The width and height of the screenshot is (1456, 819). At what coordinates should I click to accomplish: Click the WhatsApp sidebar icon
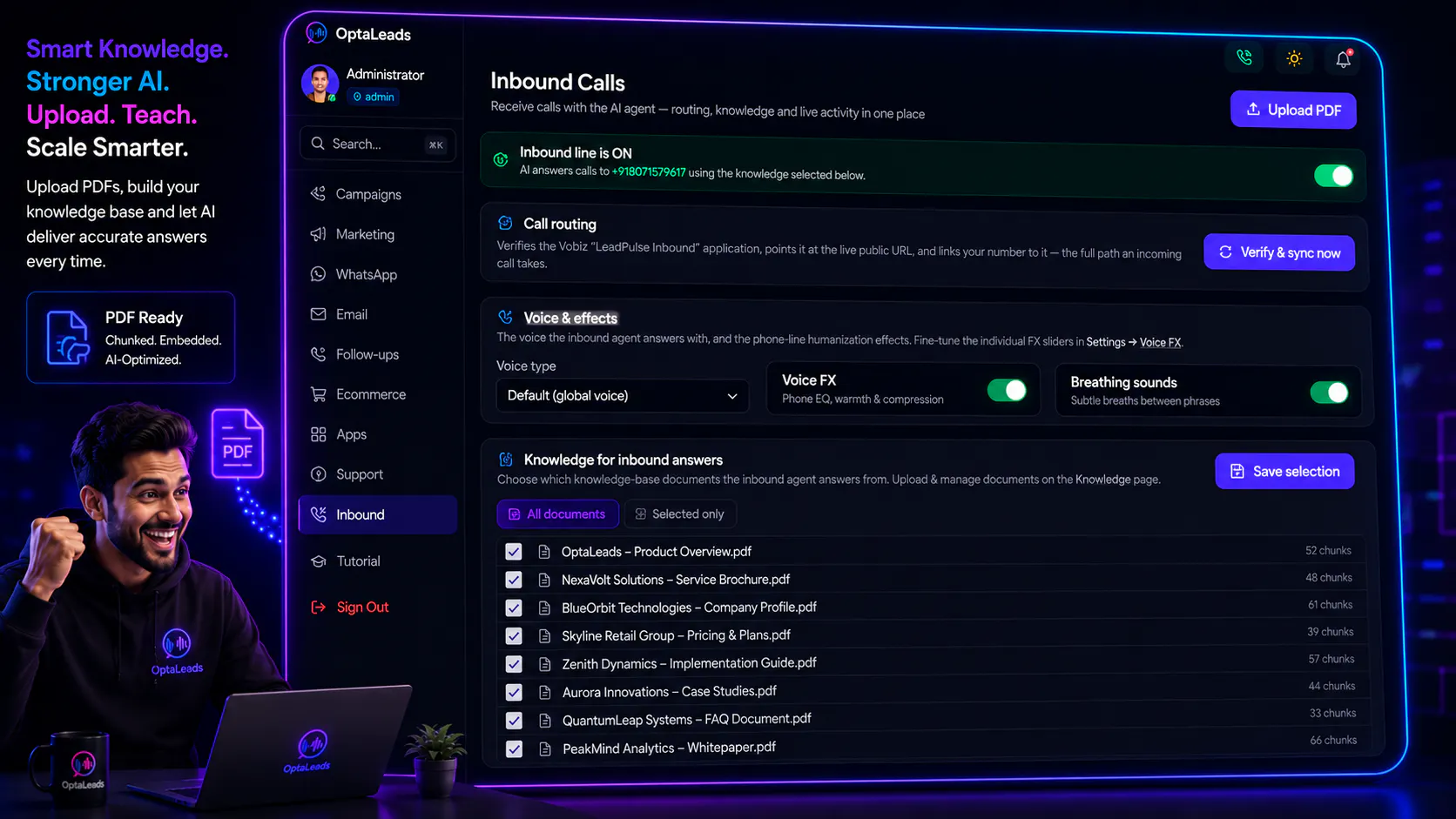318,273
